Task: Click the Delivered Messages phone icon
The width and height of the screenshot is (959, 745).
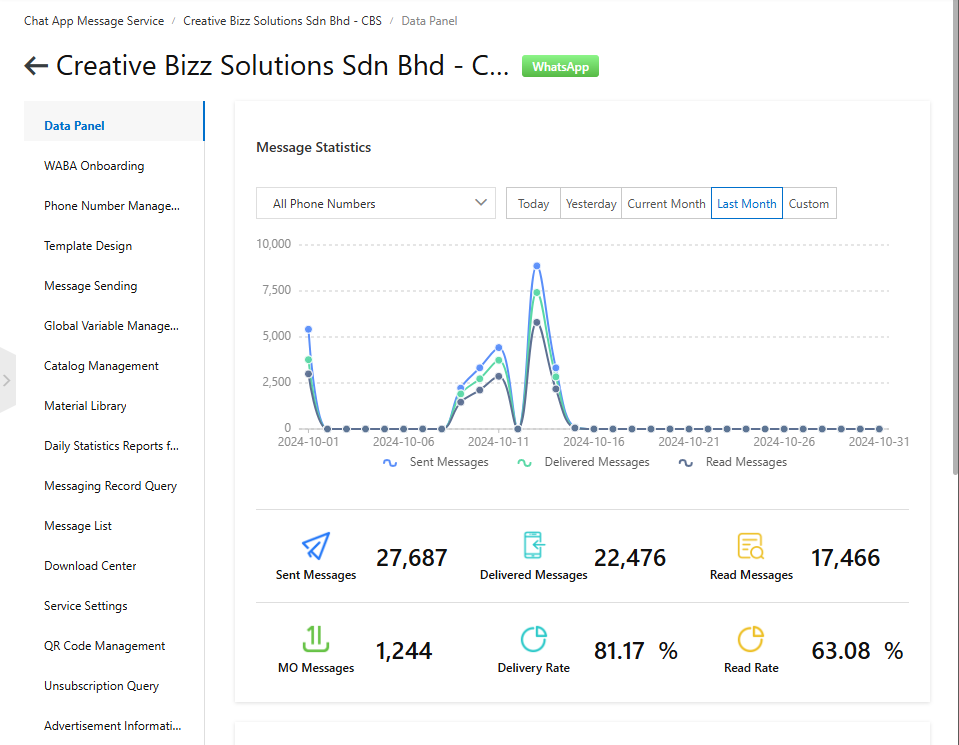Action: (x=534, y=546)
